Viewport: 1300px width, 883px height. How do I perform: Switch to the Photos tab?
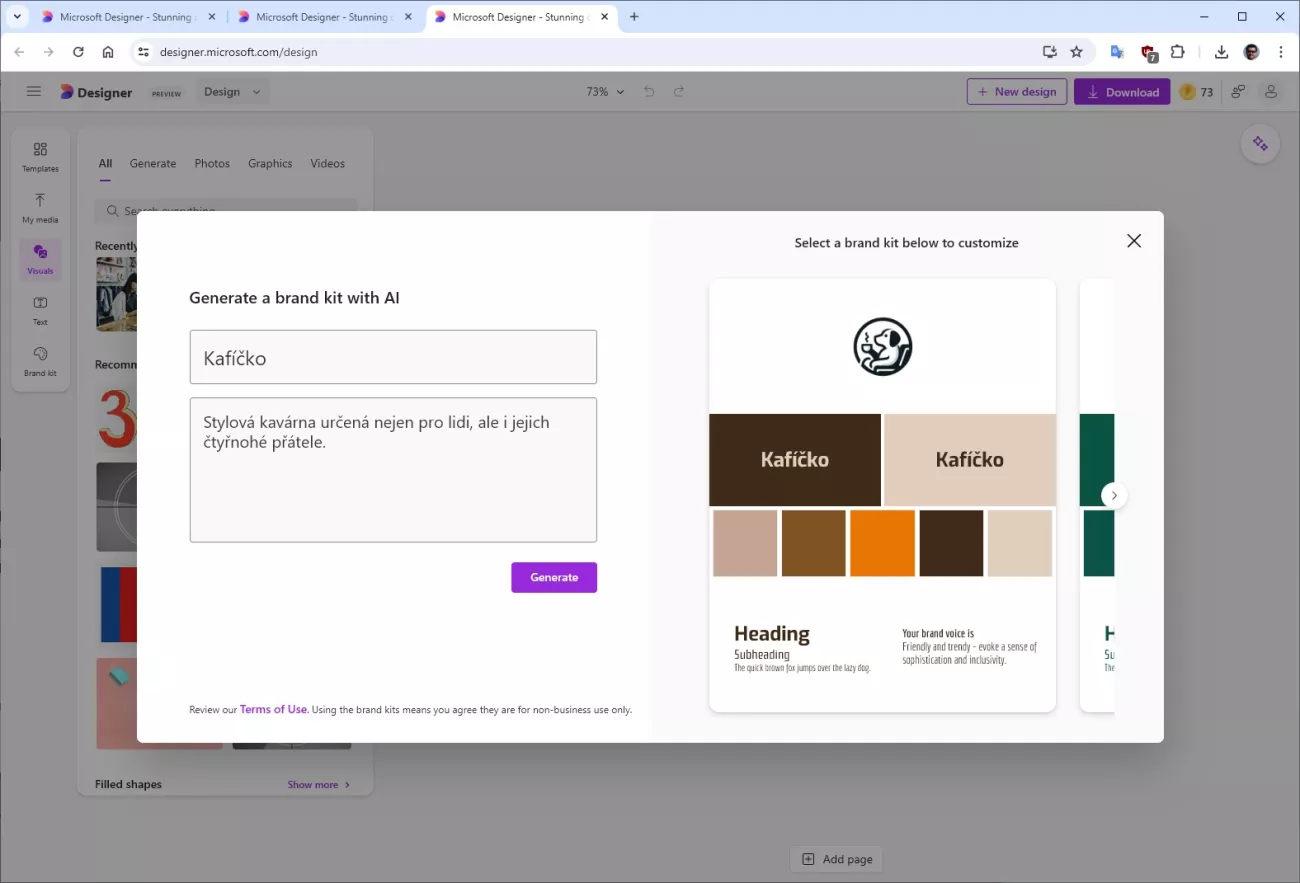[212, 163]
